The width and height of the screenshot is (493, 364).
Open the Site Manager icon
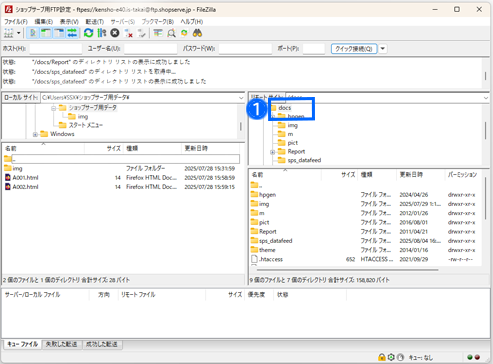coord(9,33)
